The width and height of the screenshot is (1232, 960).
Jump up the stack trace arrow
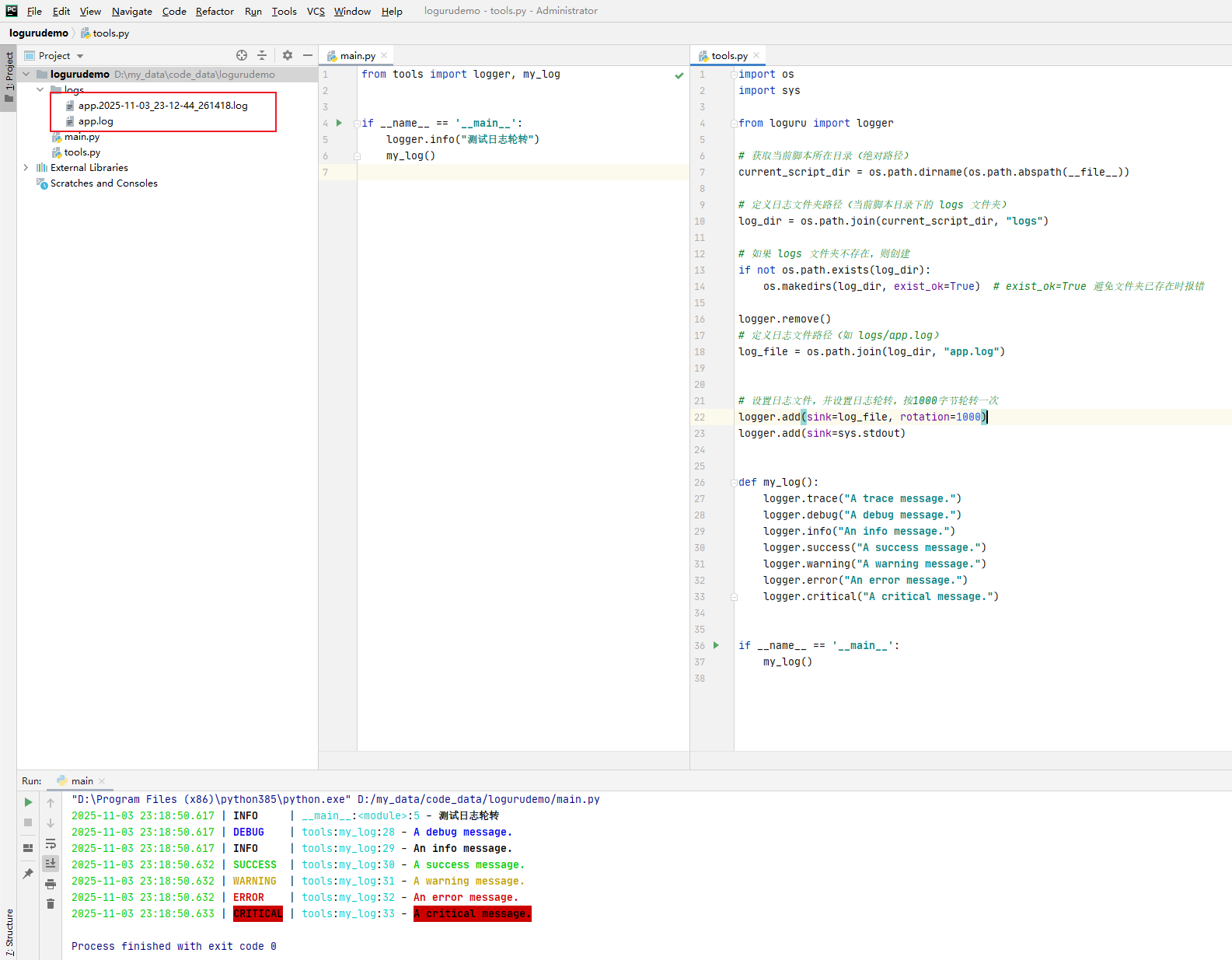click(x=51, y=802)
